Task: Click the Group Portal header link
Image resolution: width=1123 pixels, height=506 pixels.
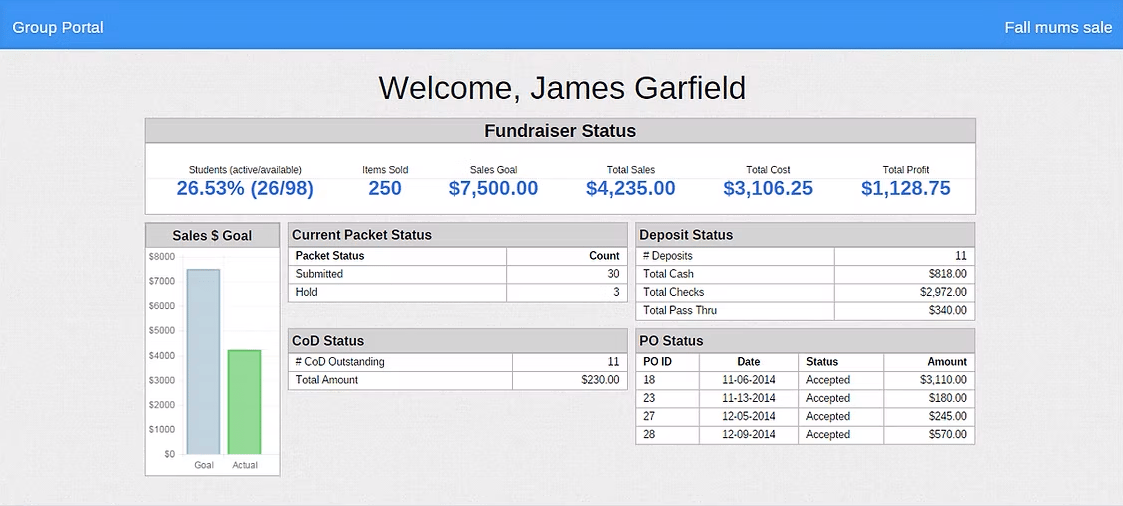Action: [x=58, y=27]
